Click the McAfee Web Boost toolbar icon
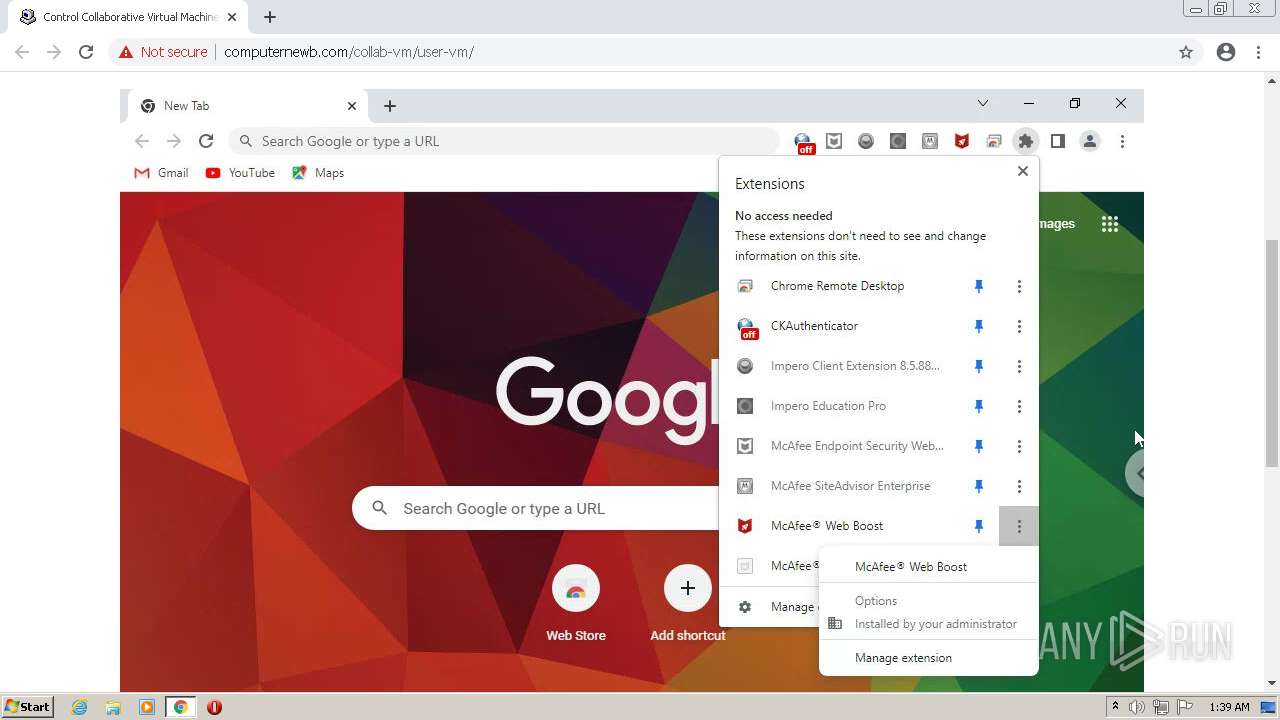 click(x=962, y=141)
